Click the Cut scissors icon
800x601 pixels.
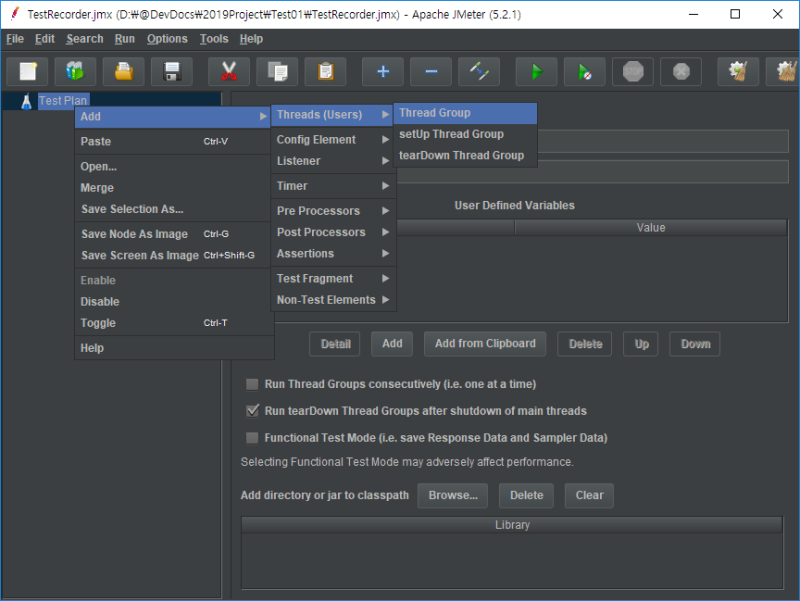coord(229,71)
